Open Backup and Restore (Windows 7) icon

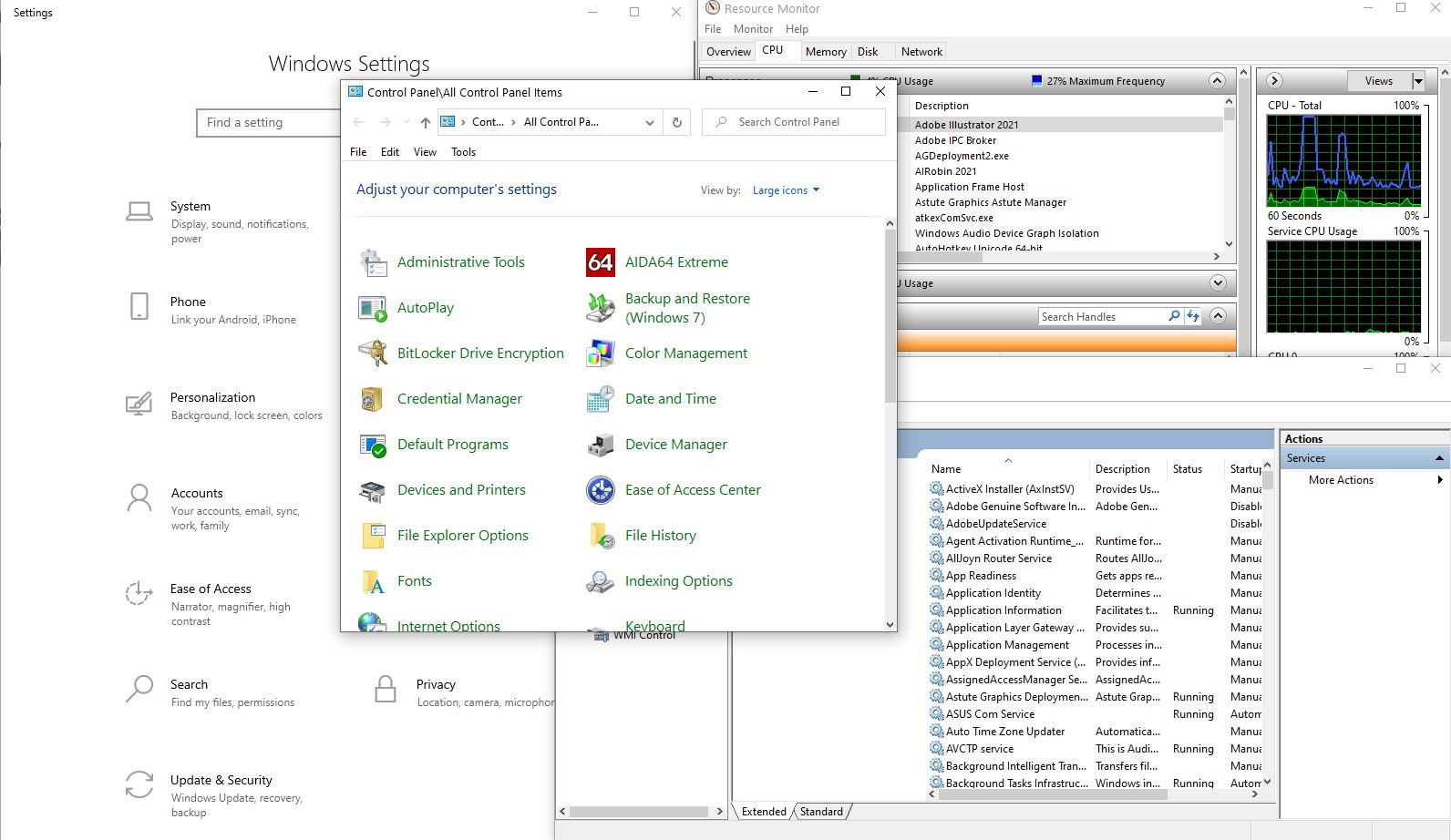601,308
